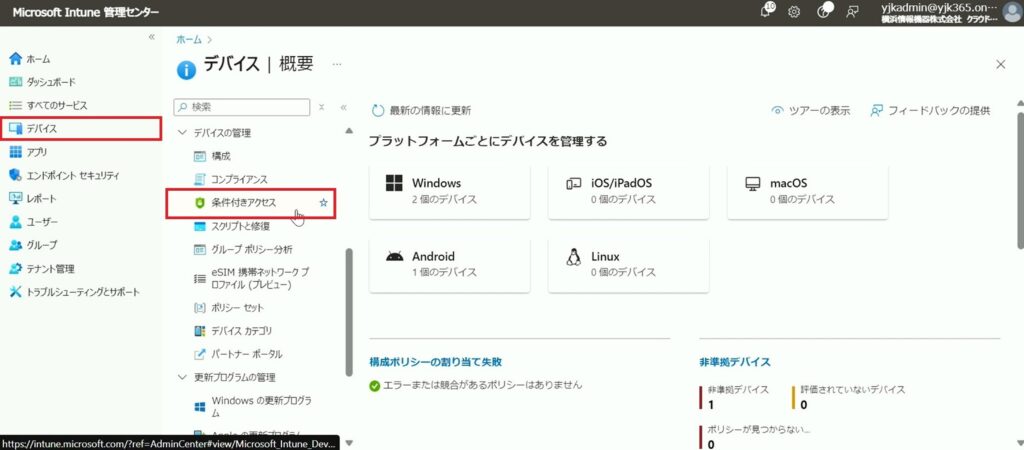
Task: Clear the search box with the x
Action: (x=321, y=107)
